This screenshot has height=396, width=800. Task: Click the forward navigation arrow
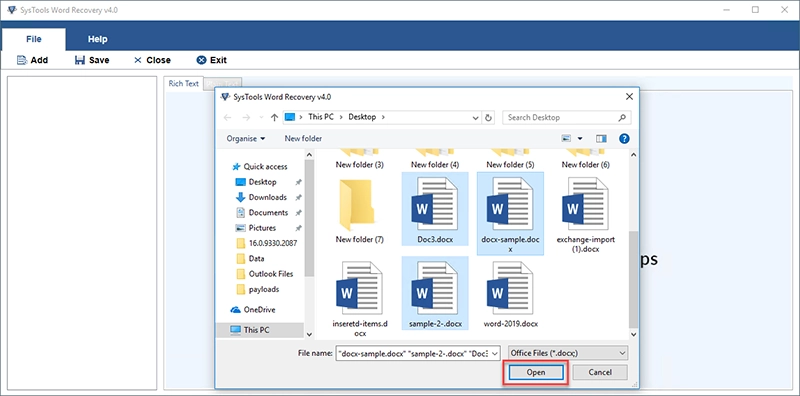pyautogui.click(x=246, y=117)
